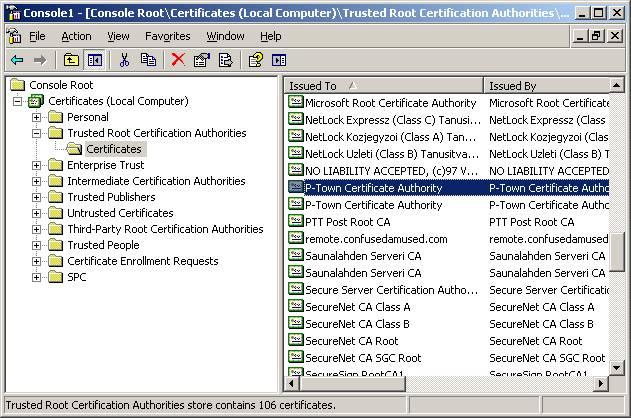The width and height of the screenshot is (631, 418).
Task: Restore the inner MDI child window
Action: tap(596, 36)
